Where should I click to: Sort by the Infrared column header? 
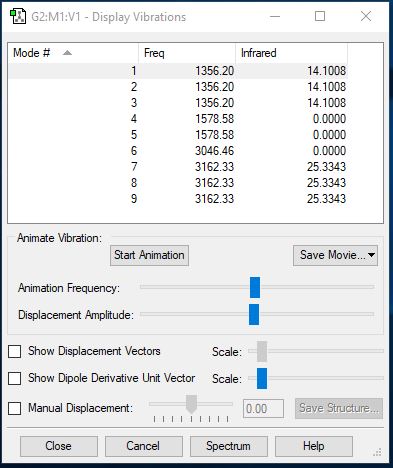(292, 53)
